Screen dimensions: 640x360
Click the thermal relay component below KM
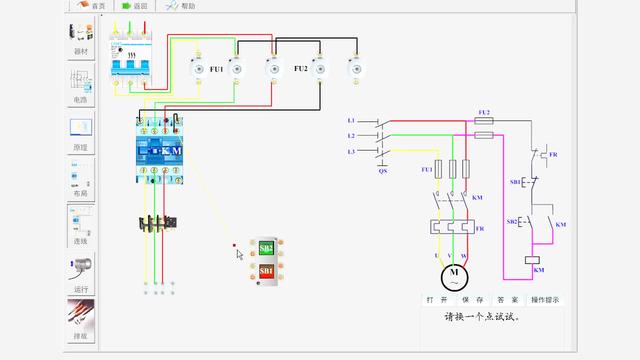[x=158, y=224]
